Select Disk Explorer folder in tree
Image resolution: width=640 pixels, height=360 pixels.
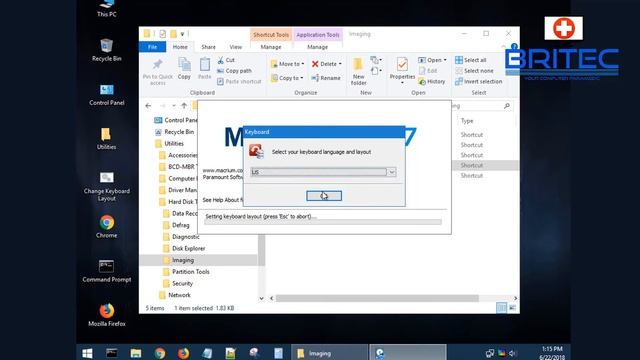point(188,248)
